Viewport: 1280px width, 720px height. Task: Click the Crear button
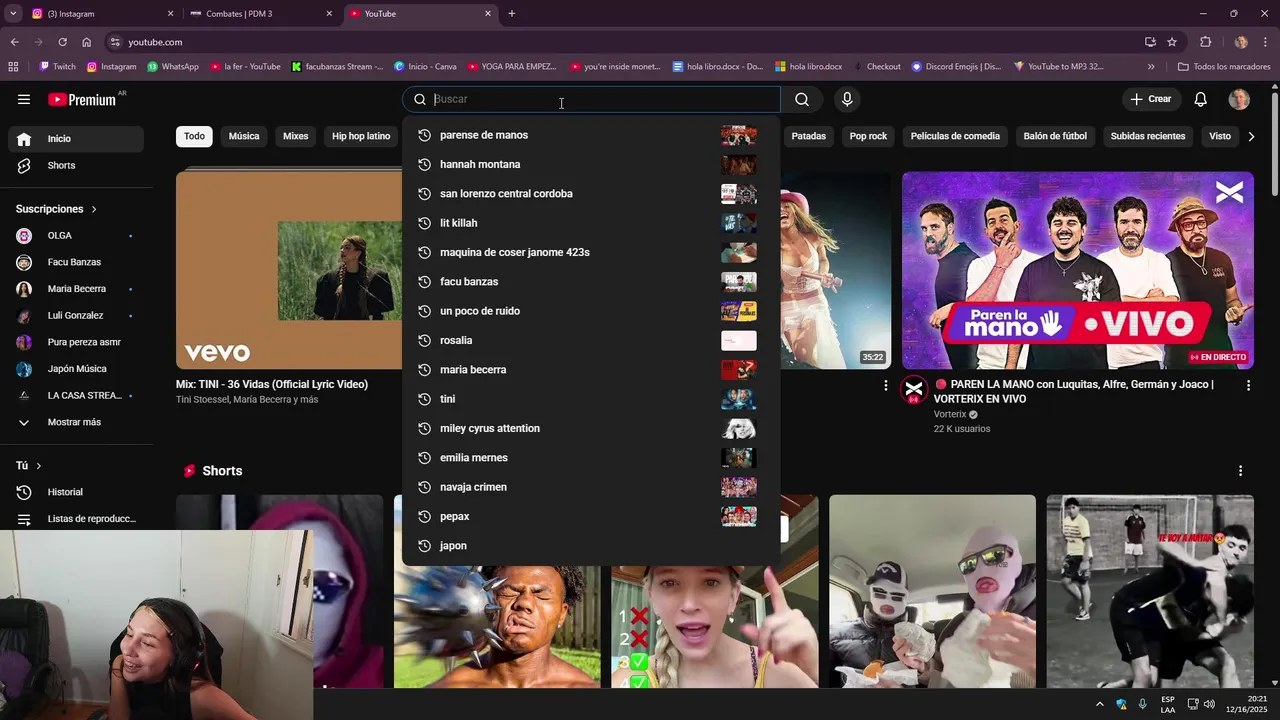1151,99
